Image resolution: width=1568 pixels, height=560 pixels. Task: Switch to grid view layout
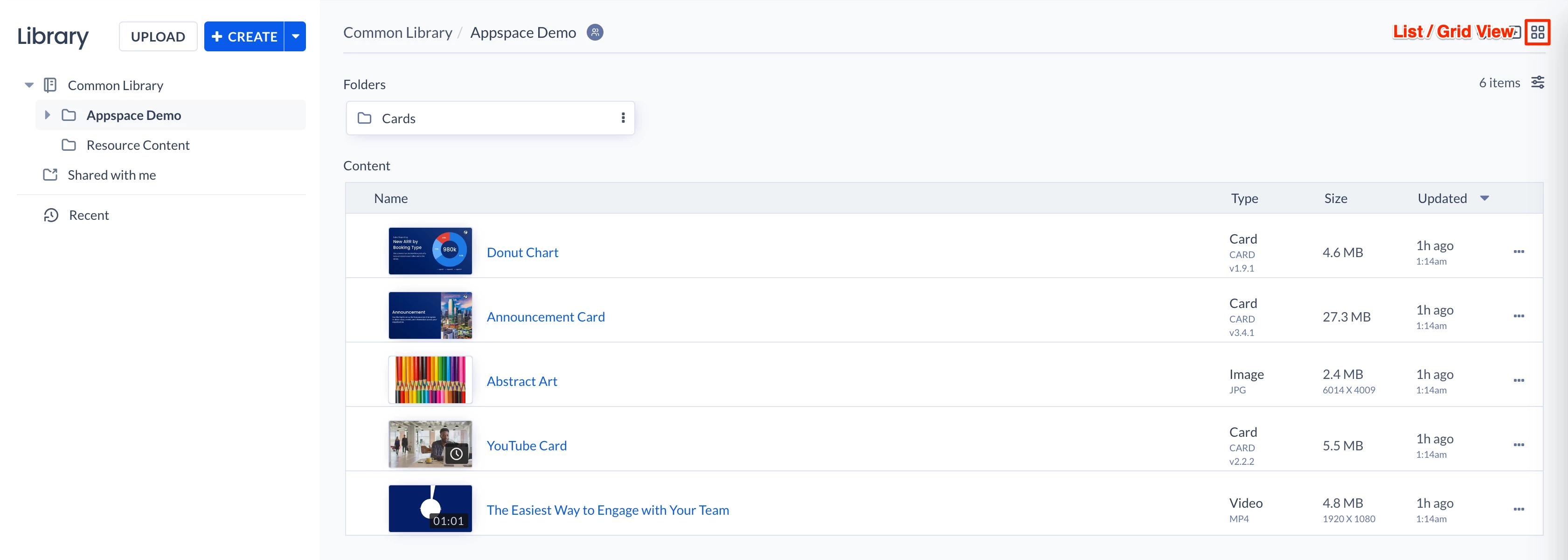[x=1537, y=32]
